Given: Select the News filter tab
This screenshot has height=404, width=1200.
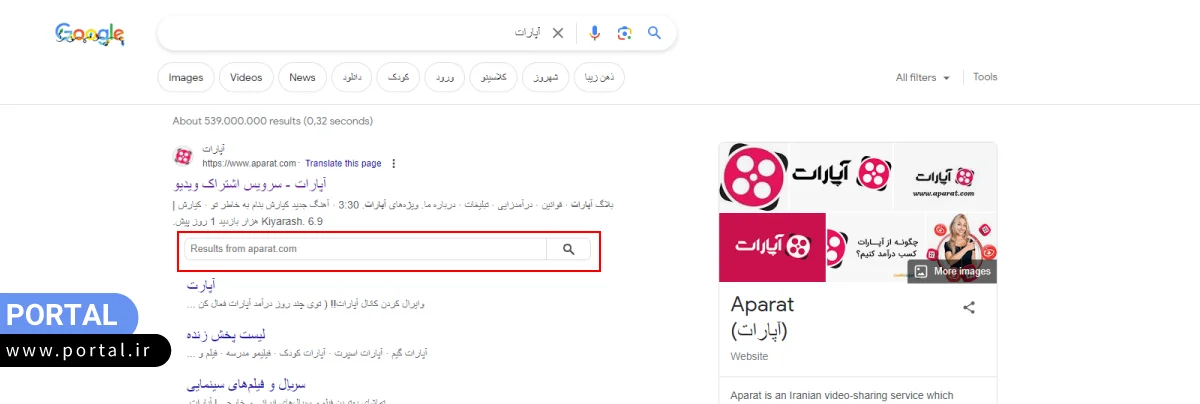Looking at the screenshot, I should coord(303,77).
